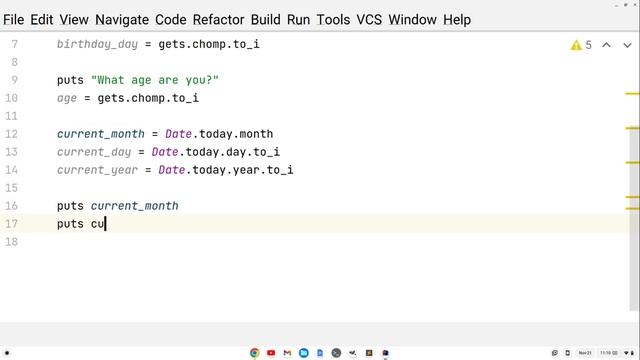Click the Wi-Fi status icon
The height and width of the screenshot is (360, 640).
(x=627, y=353)
